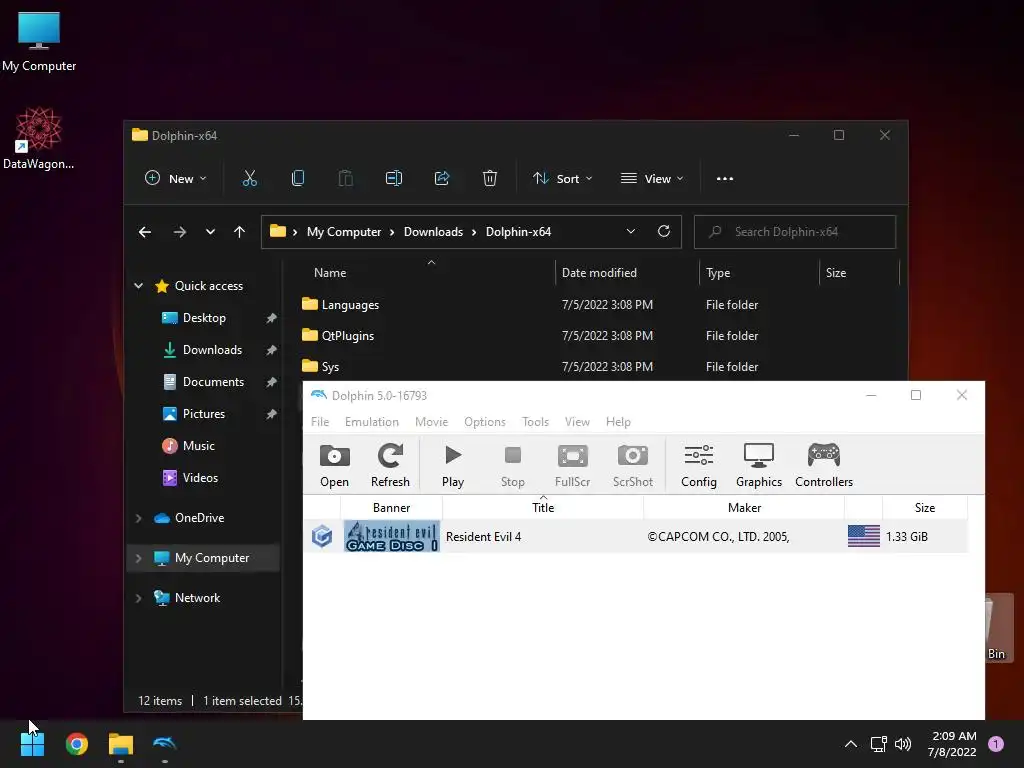
Task: Open the Windows Start menu
Action: click(x=32, y=743)
